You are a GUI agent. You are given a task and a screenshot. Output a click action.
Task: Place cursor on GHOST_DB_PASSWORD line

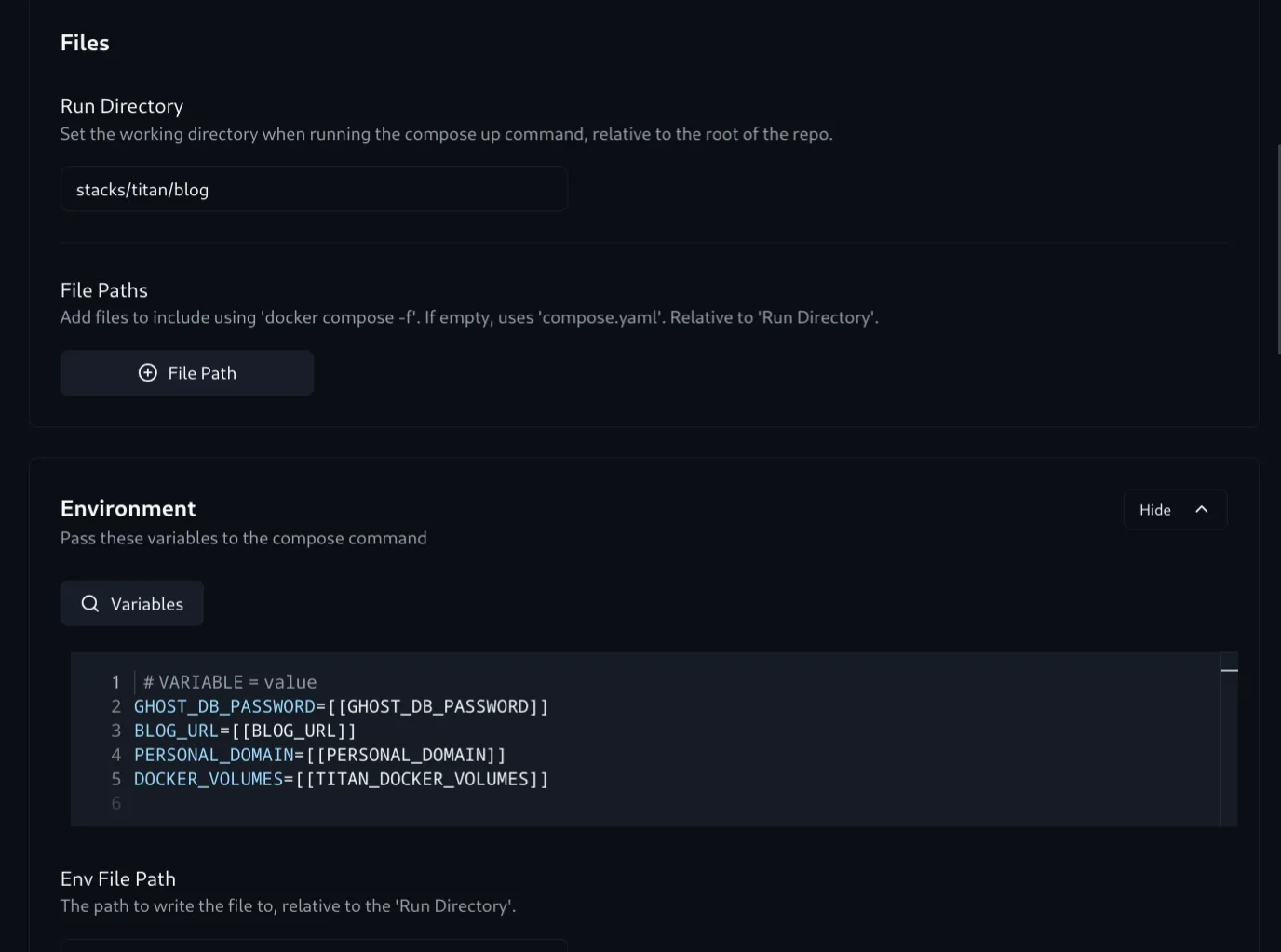tap(341, 706)
